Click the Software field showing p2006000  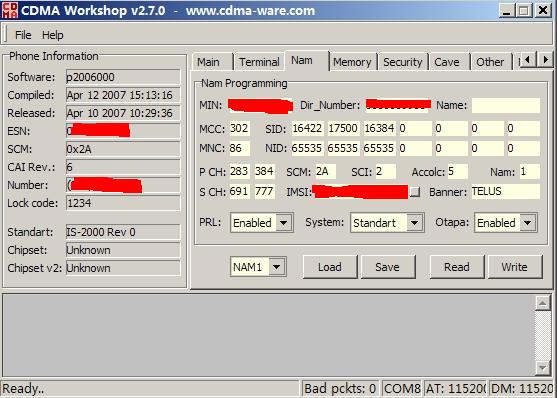coord(123,77)
